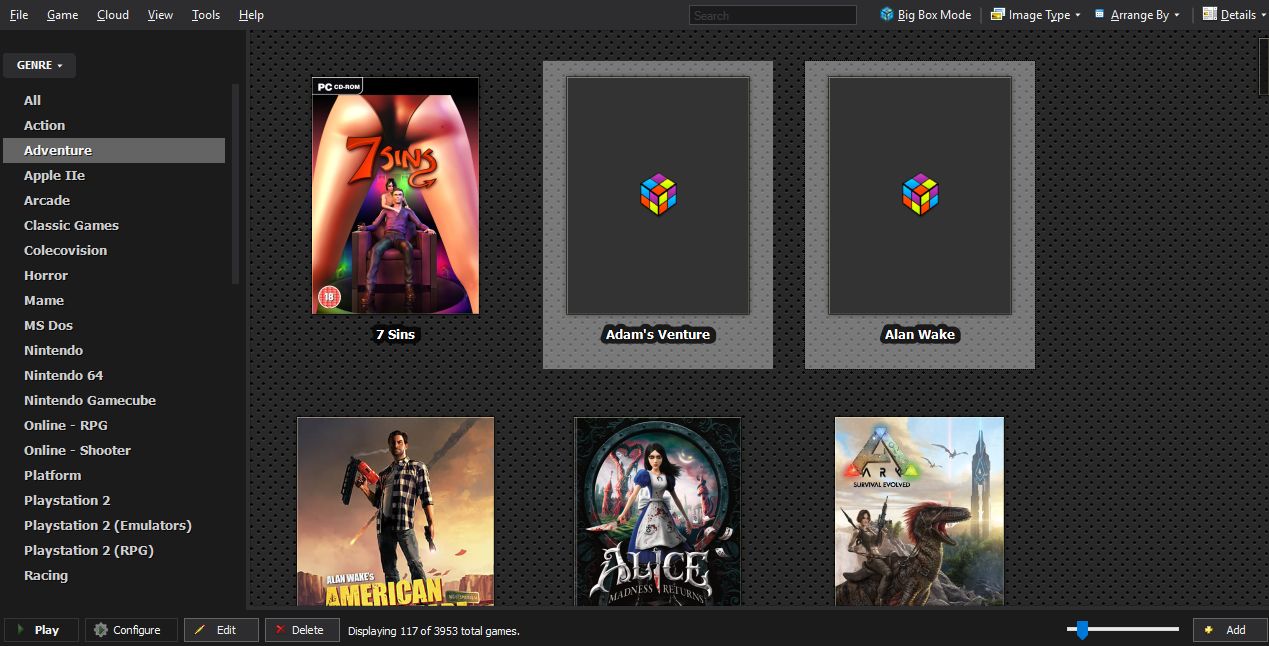The height and width of the screenshot is (646, 1269).
Task: Open the GENRE filter dropdown
Action: coord(39,65)
